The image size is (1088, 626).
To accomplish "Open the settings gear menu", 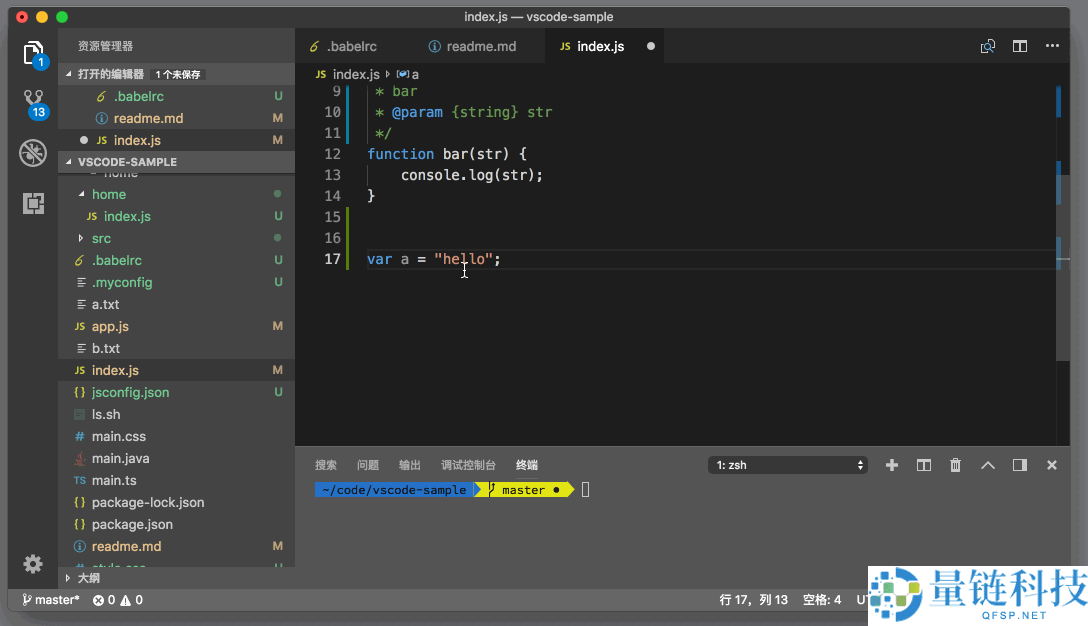I will pyautogui.click(x=33, y=564).
